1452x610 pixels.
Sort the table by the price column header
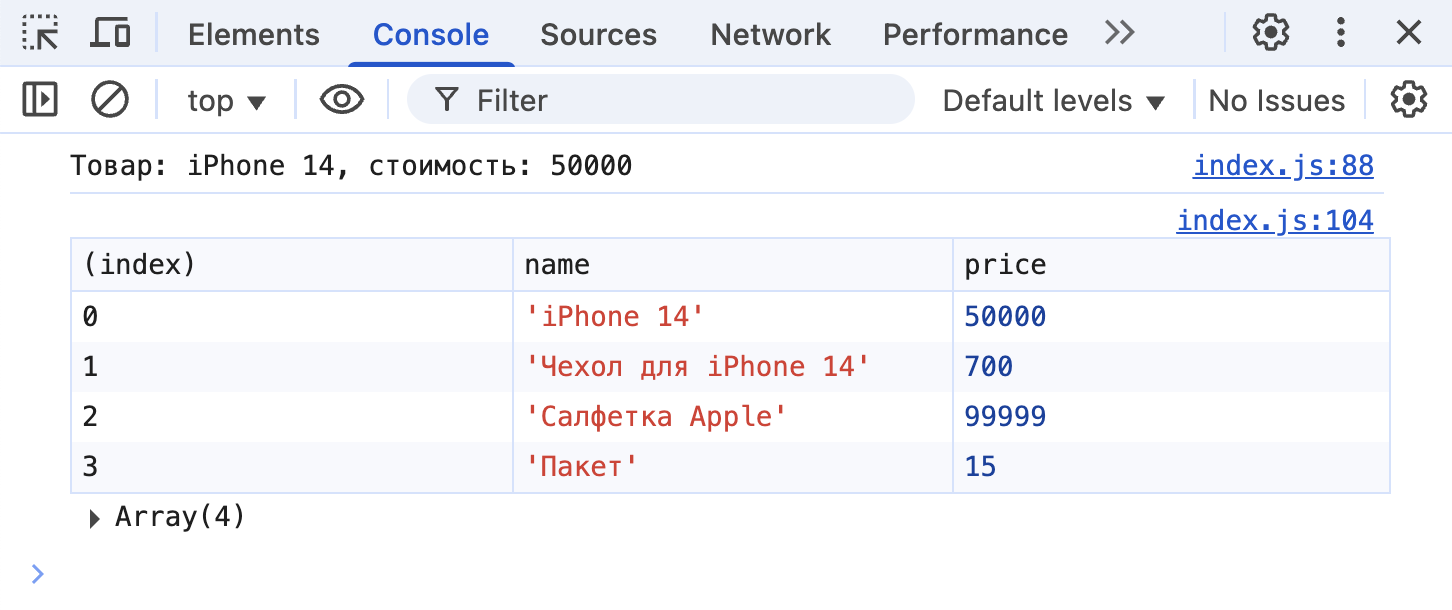click(x=1005, y=265)
